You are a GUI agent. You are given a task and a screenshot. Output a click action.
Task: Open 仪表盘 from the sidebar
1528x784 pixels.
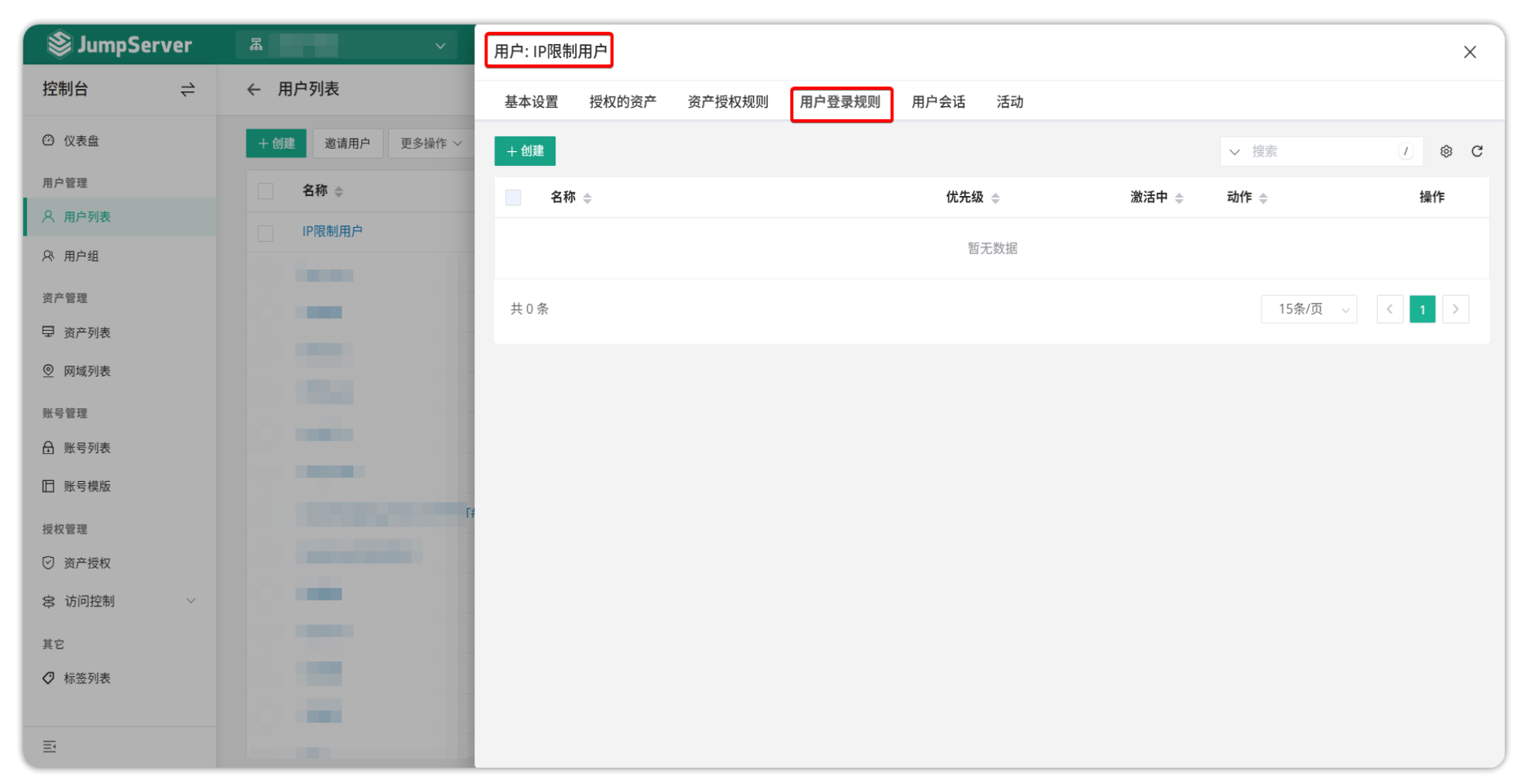81,141
